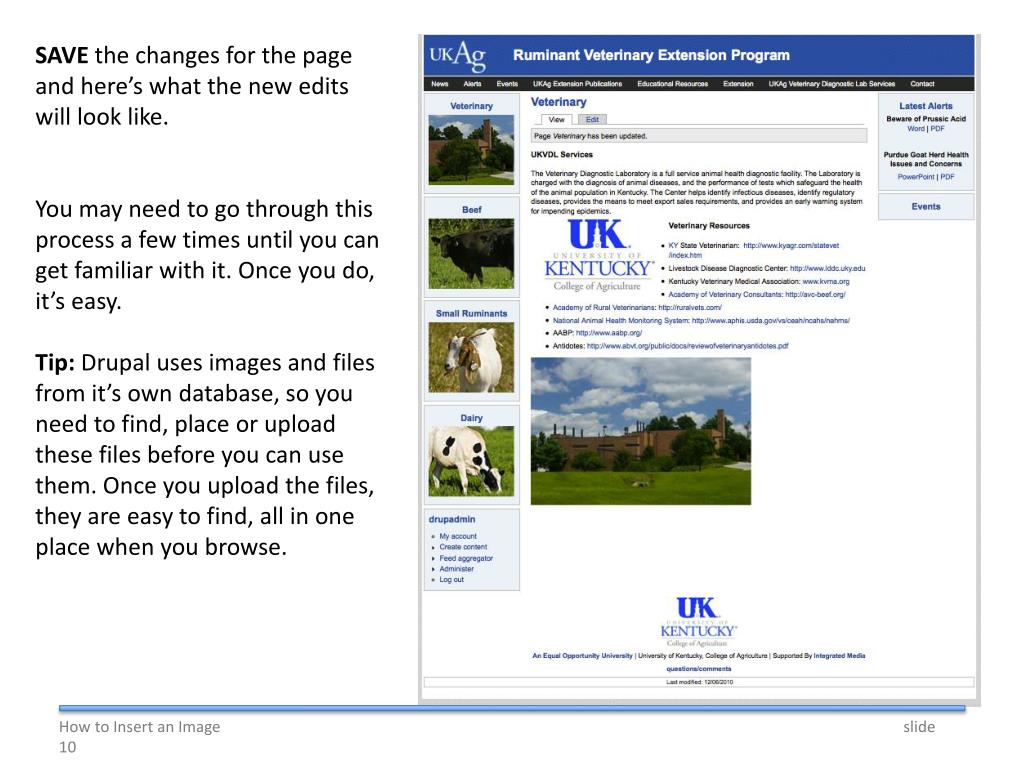Open the AABP website link
Viewport: 1024px width, 768px height.
coord(609,333)
